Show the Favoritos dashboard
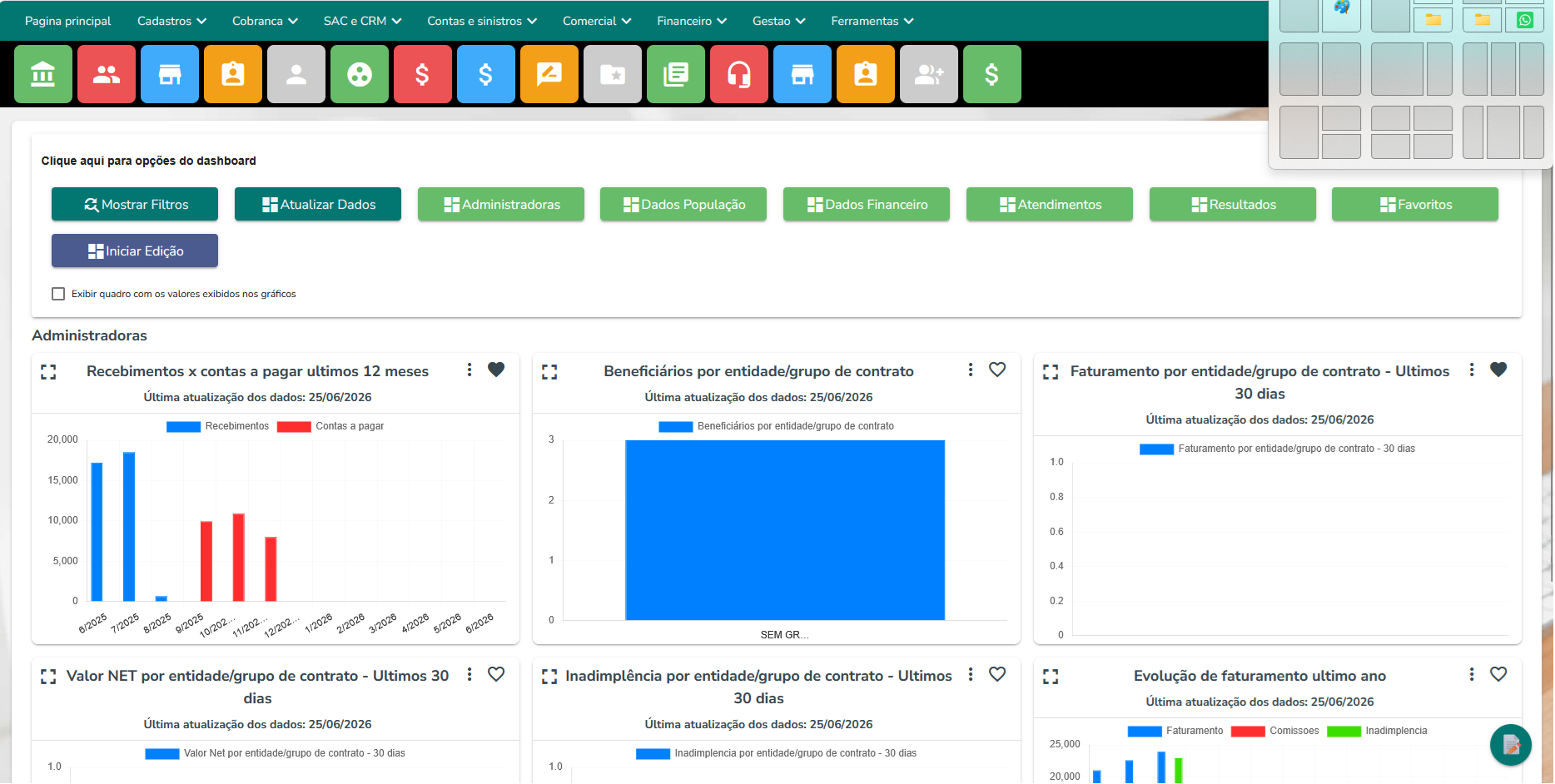Image resolution: width=1555 pixels, height=784 pixels. (x=1415, y=204)
